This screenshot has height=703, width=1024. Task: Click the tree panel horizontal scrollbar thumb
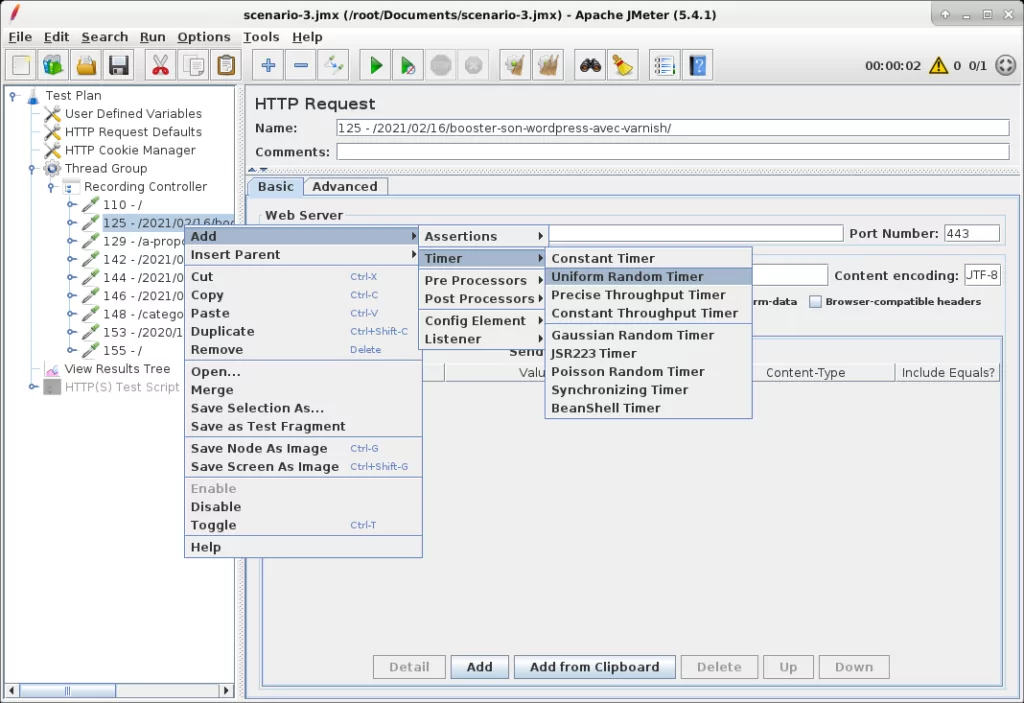coord(67,691)
